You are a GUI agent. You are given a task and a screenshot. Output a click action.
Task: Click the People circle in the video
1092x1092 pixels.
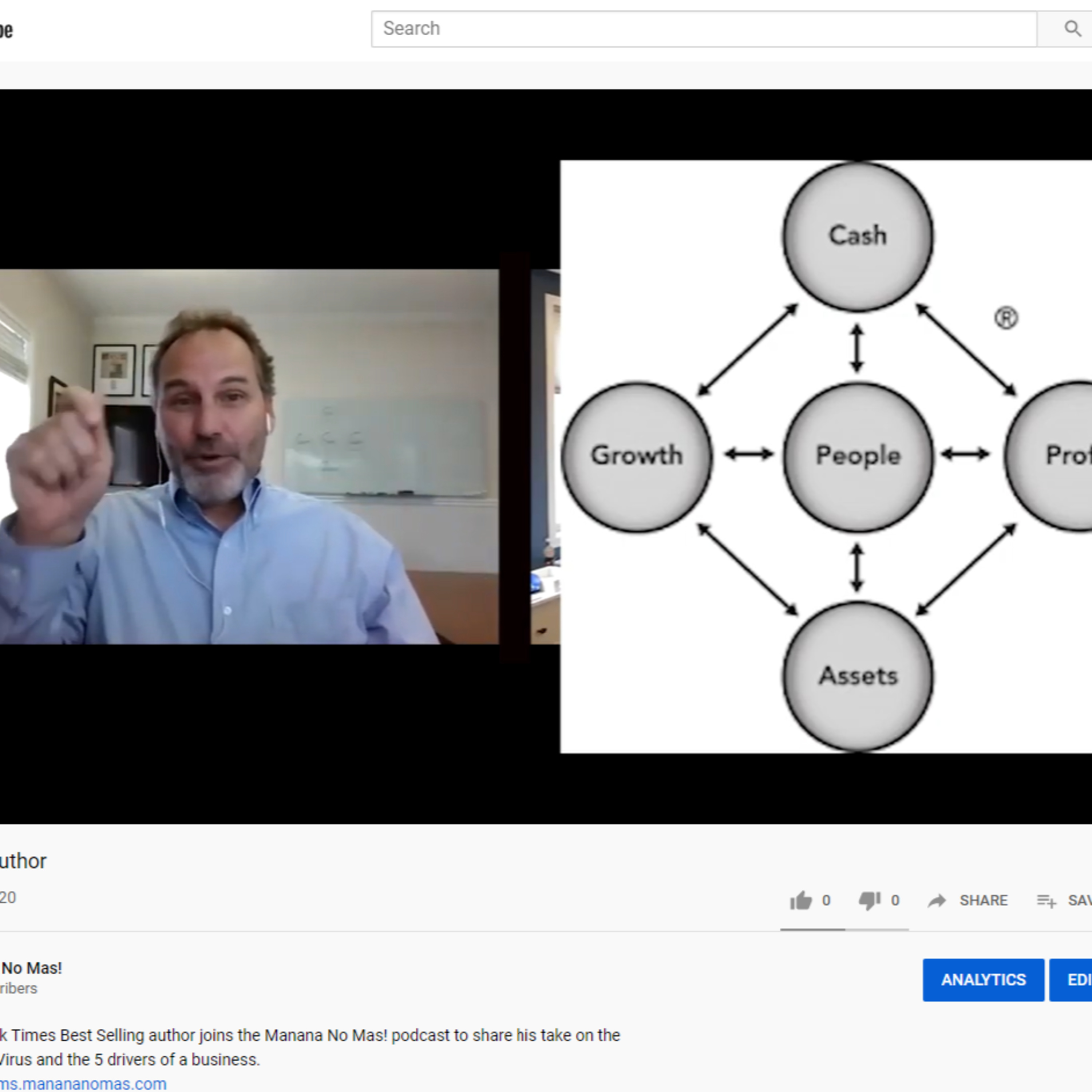[858, 456]
